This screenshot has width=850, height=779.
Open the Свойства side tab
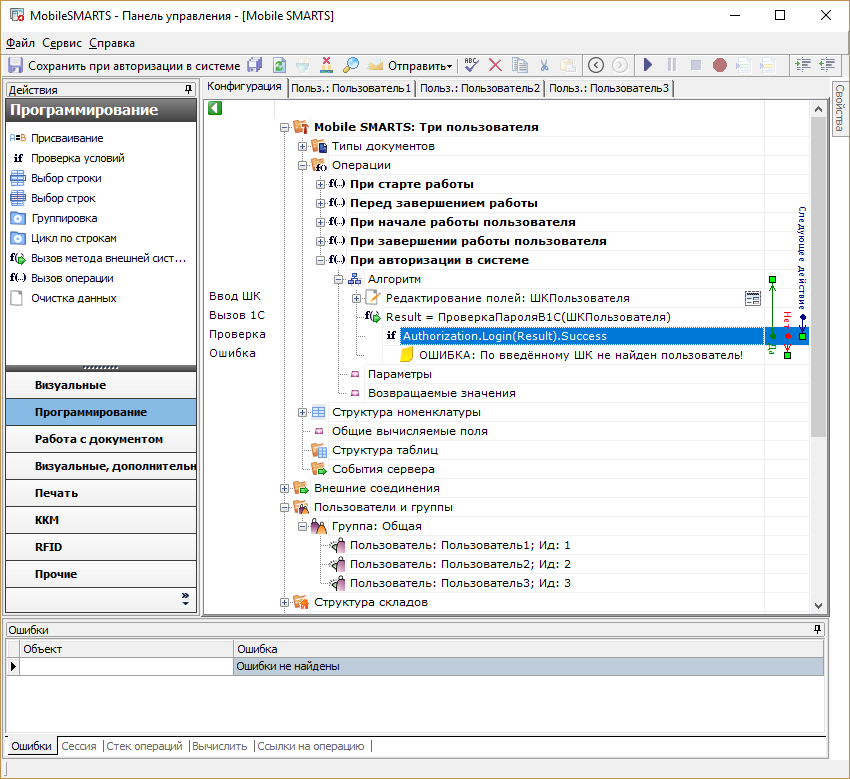point(839,107)
